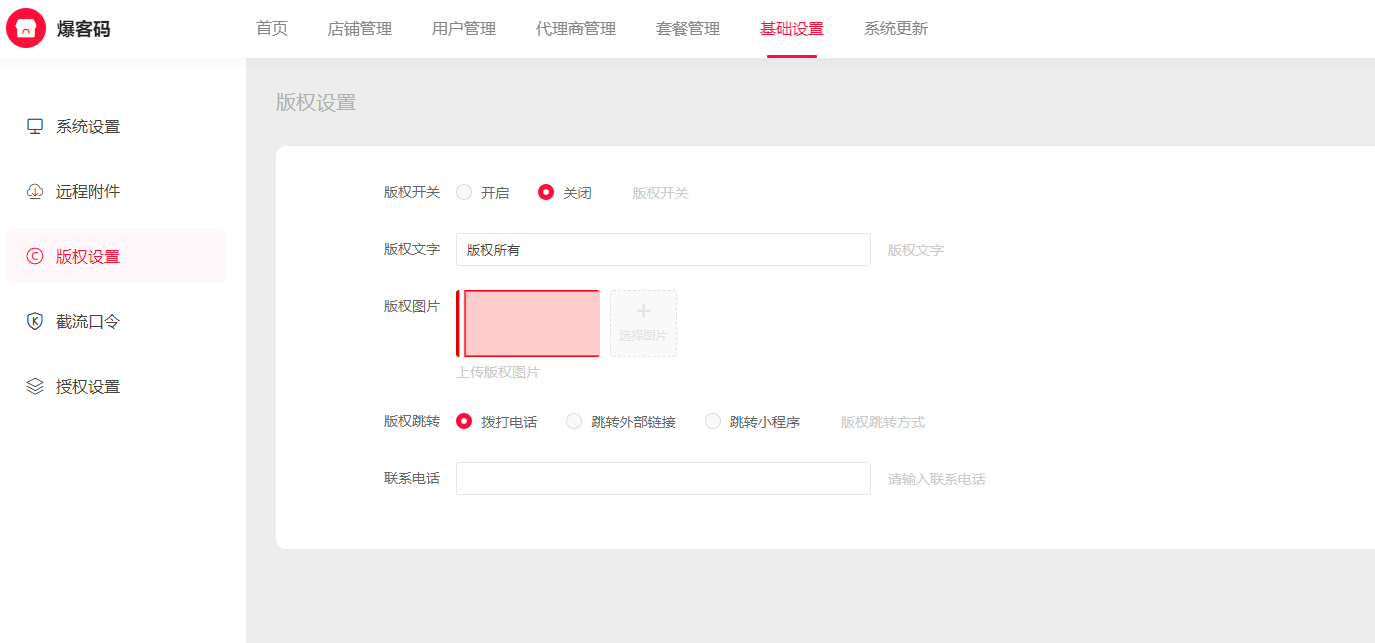Click the plus icon to select image
Image resolution: width=1375 pixels, height=643 pixels.
click(643, 312)
